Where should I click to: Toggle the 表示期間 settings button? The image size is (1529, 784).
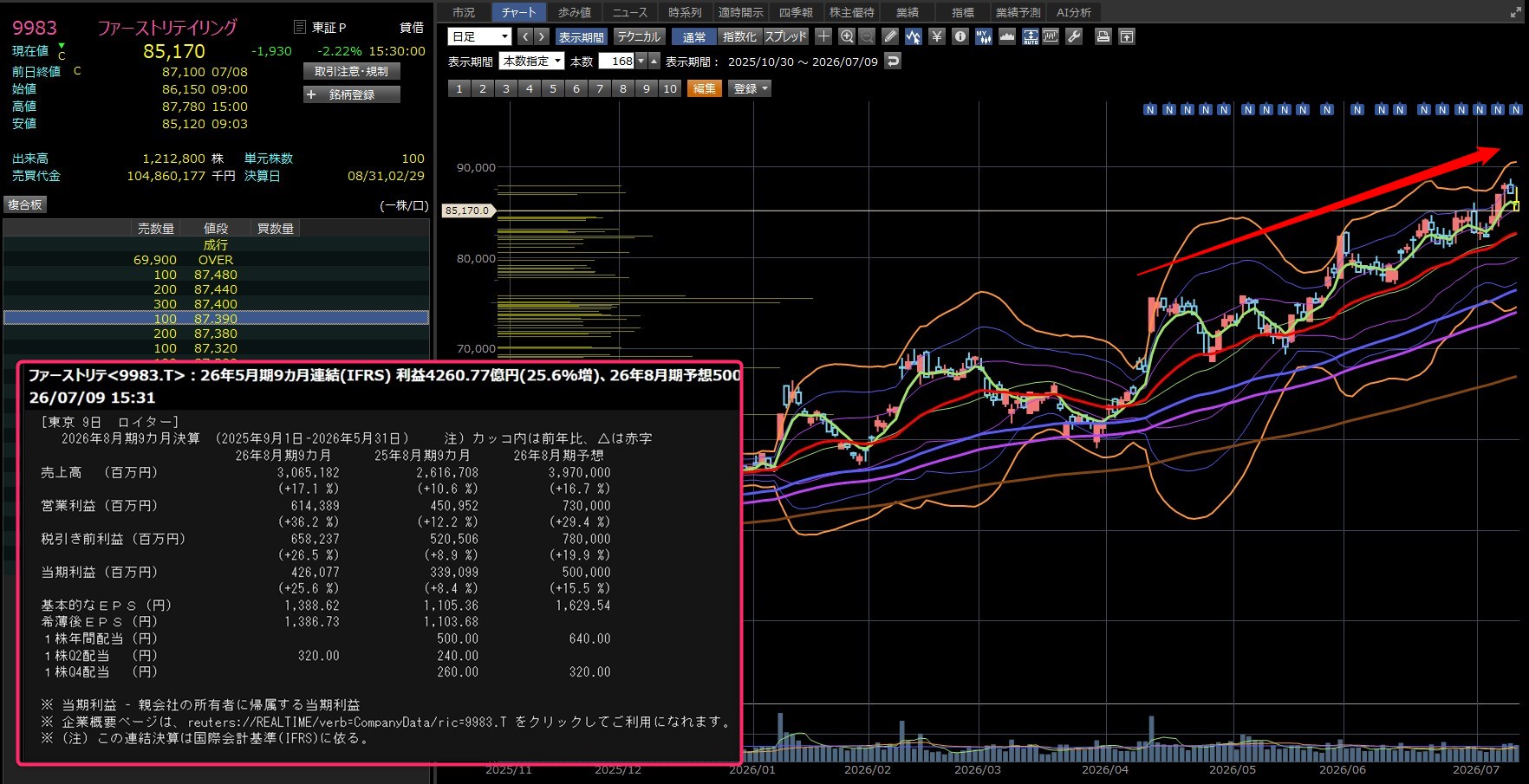point(581,36)
